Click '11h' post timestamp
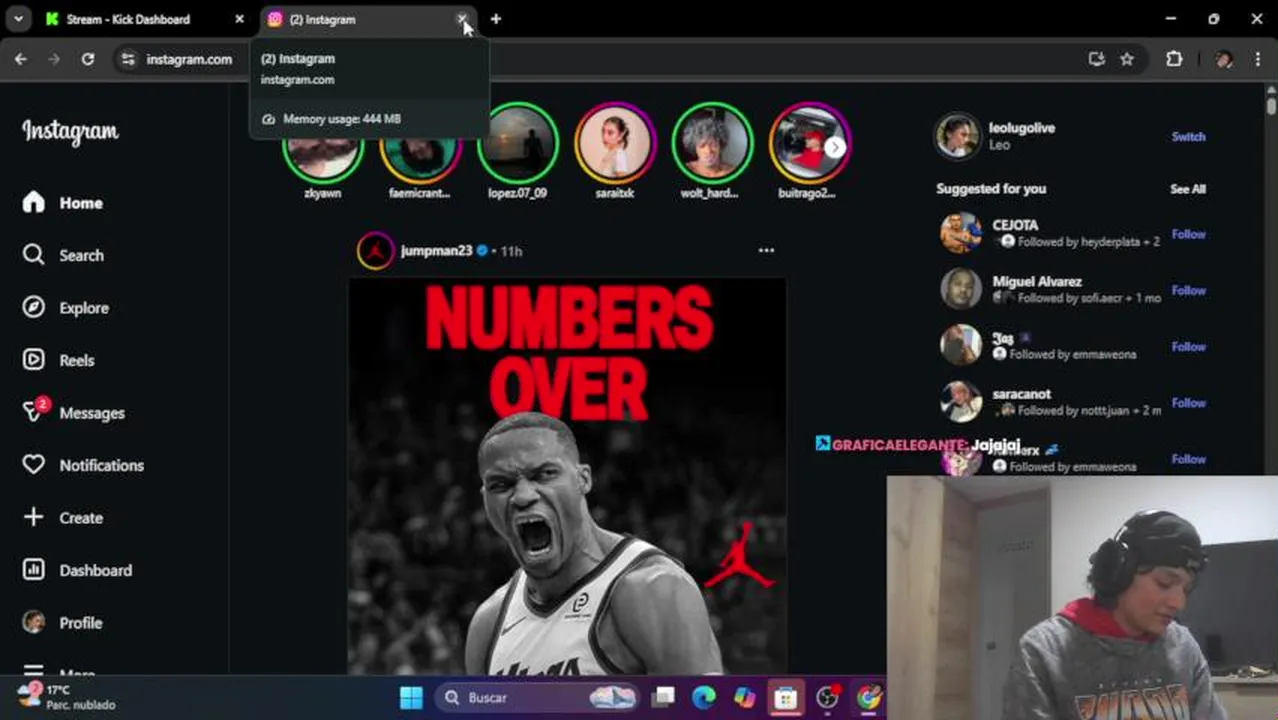Screen dimensions: 1278x720 (511, 251)
